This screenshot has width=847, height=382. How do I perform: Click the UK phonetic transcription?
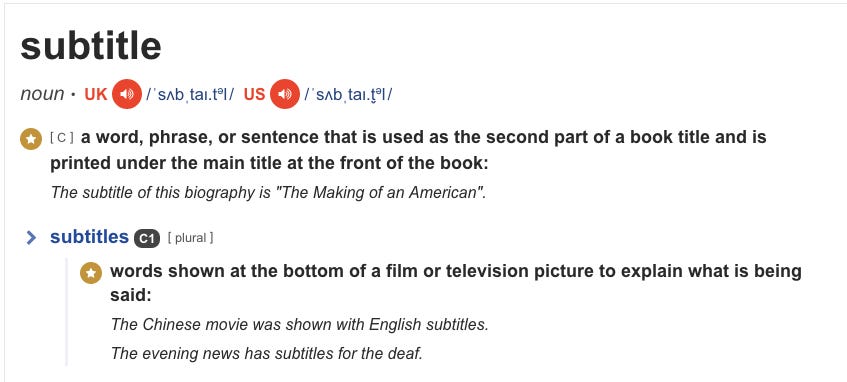click(x=190, y=95)
